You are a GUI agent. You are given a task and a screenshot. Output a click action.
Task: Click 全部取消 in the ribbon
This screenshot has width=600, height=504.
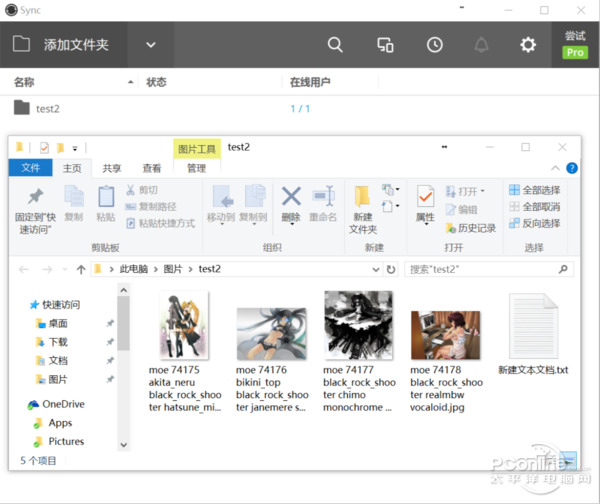click(x=535, y=207)
